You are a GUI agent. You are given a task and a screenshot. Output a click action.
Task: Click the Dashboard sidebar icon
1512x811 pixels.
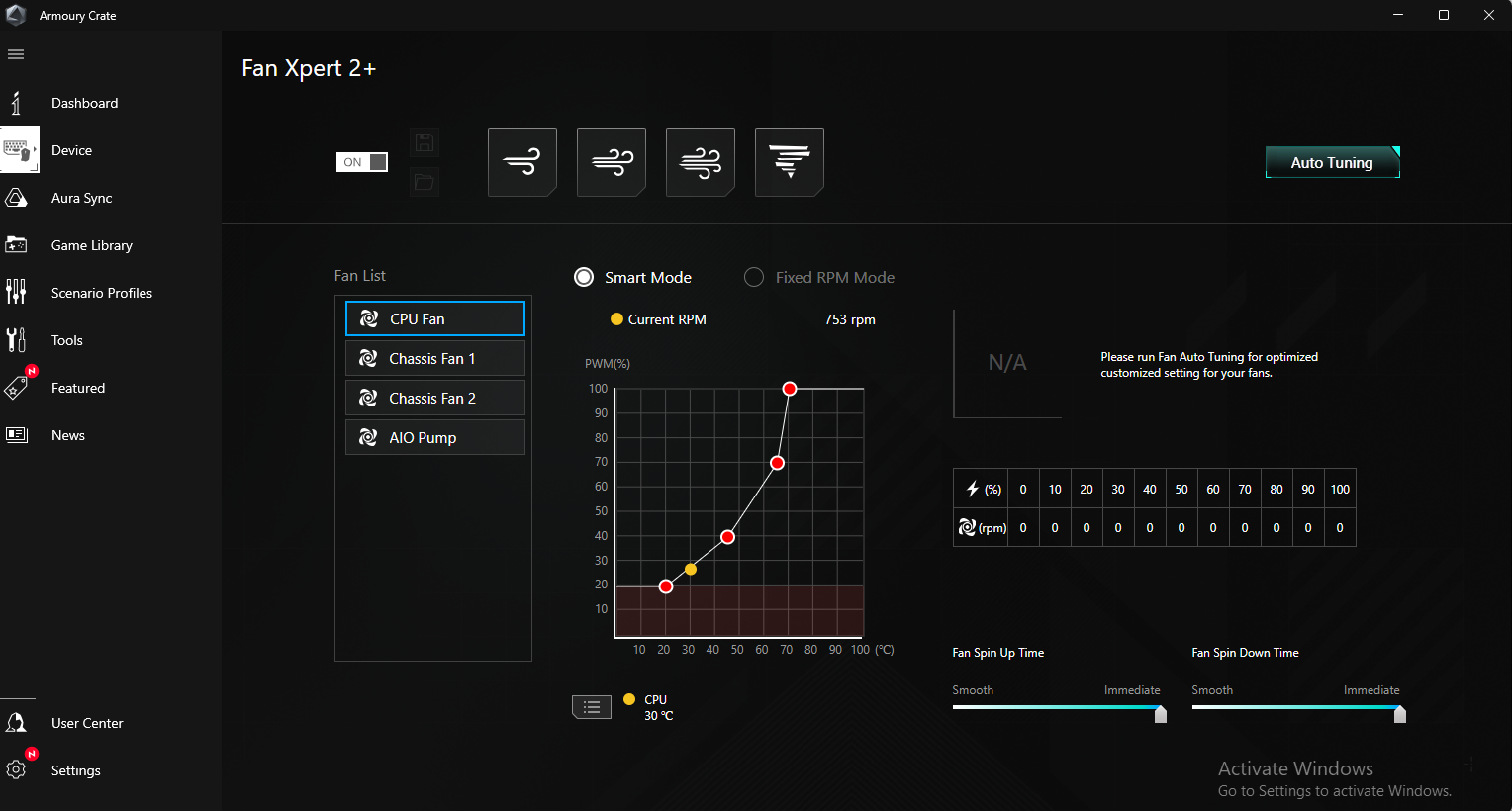(16, 103)
